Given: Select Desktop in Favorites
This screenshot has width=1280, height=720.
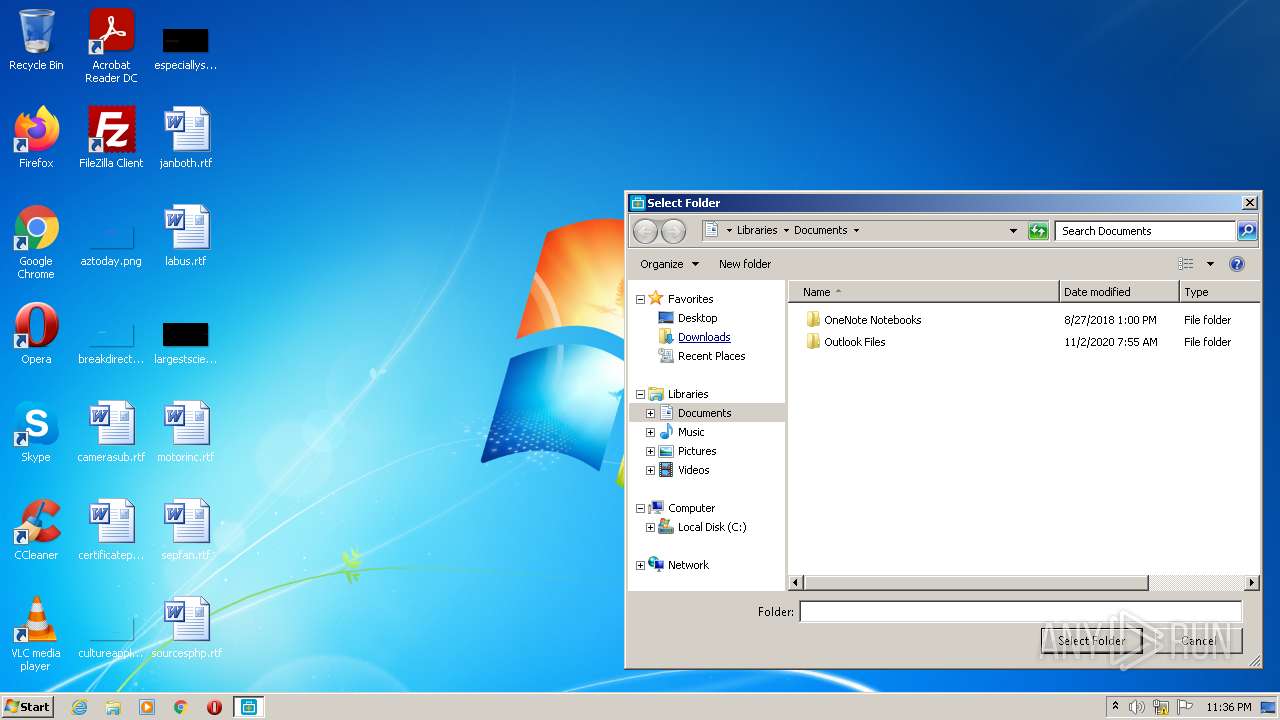Looking at the screenshot, I should coord(697,318).
